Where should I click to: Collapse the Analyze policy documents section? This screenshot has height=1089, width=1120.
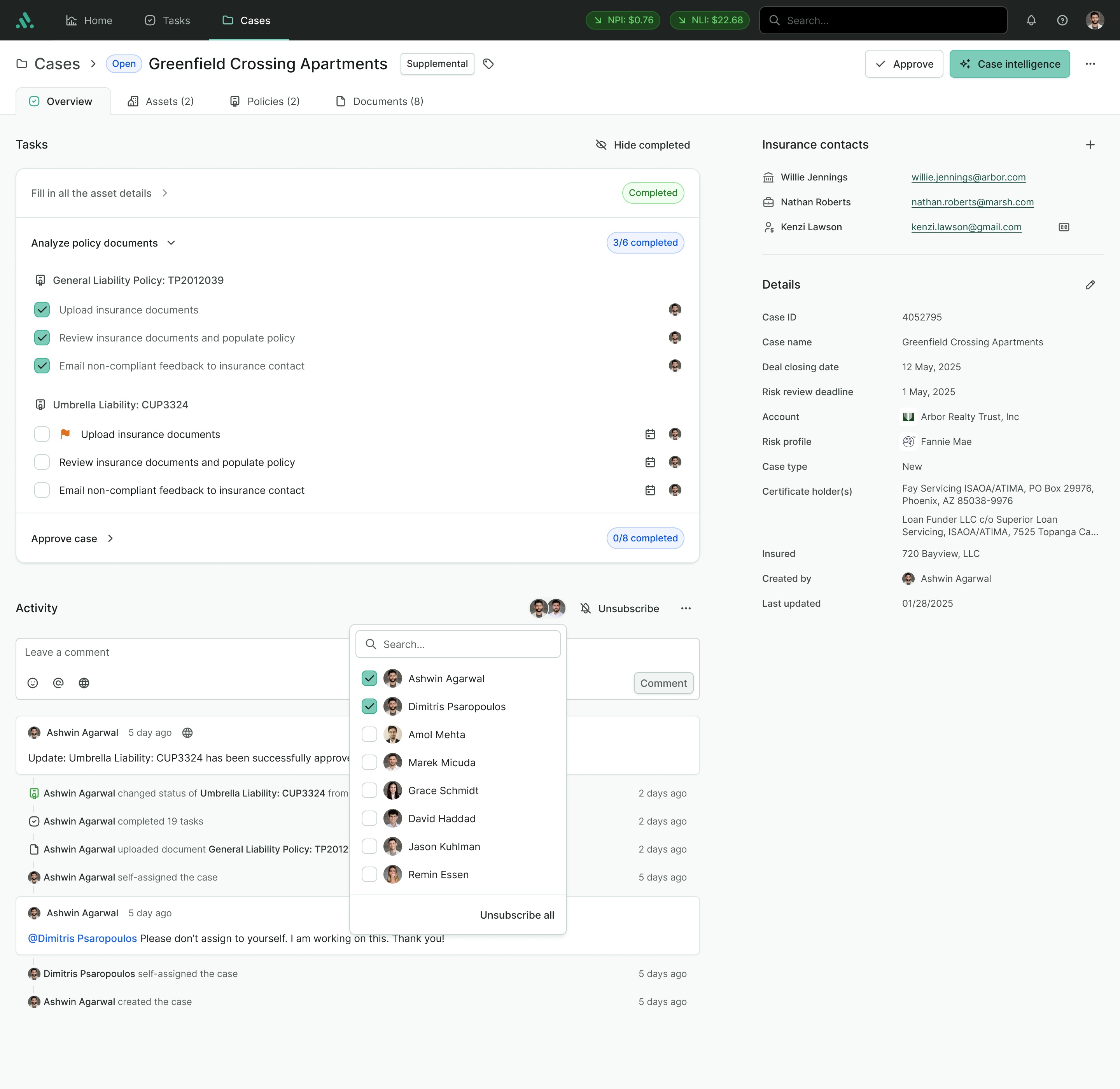171,243
